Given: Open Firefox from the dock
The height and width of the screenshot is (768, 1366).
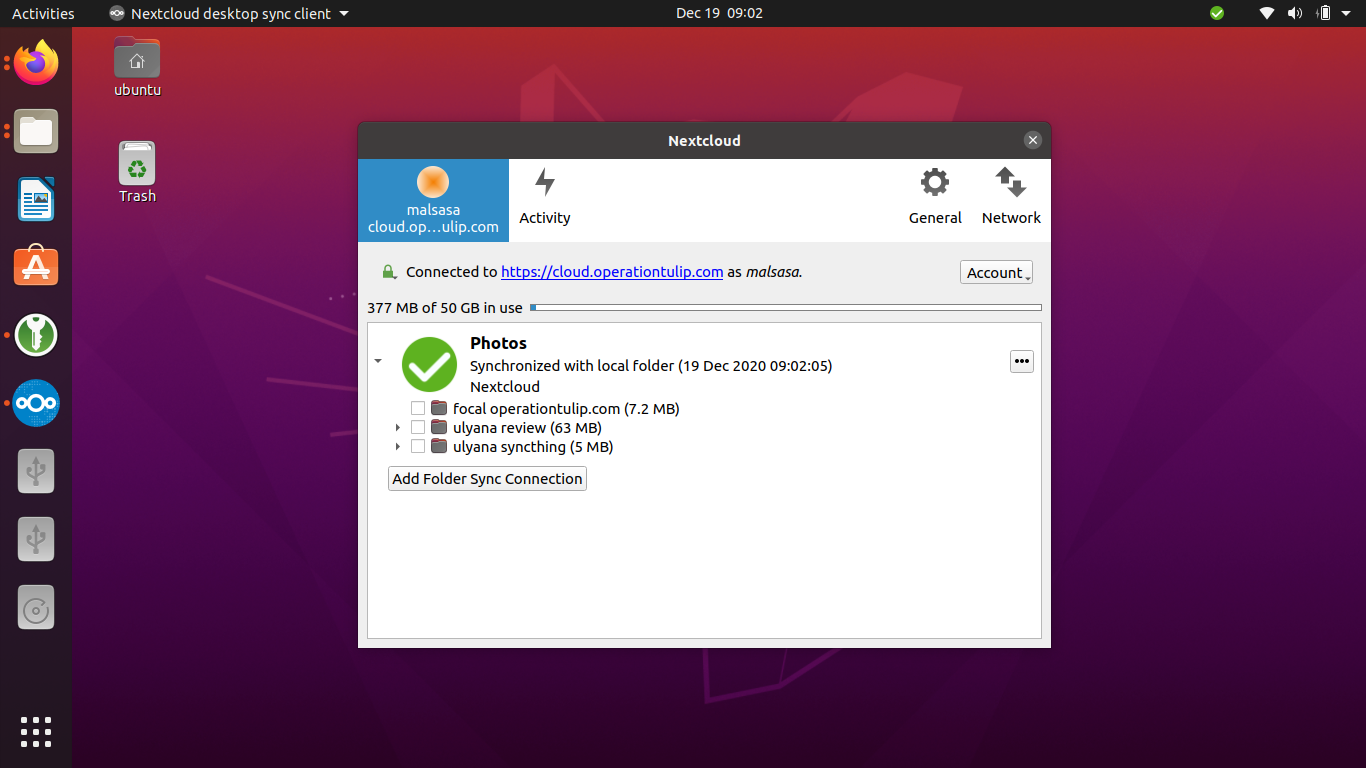Looking at the screenshot, I should click(36, 63).
